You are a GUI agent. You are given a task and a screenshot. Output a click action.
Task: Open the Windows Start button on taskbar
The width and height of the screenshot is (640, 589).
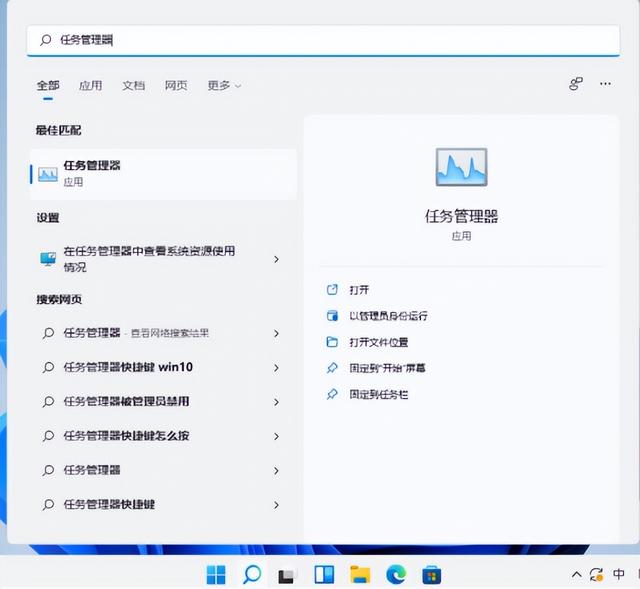[216, 575]
